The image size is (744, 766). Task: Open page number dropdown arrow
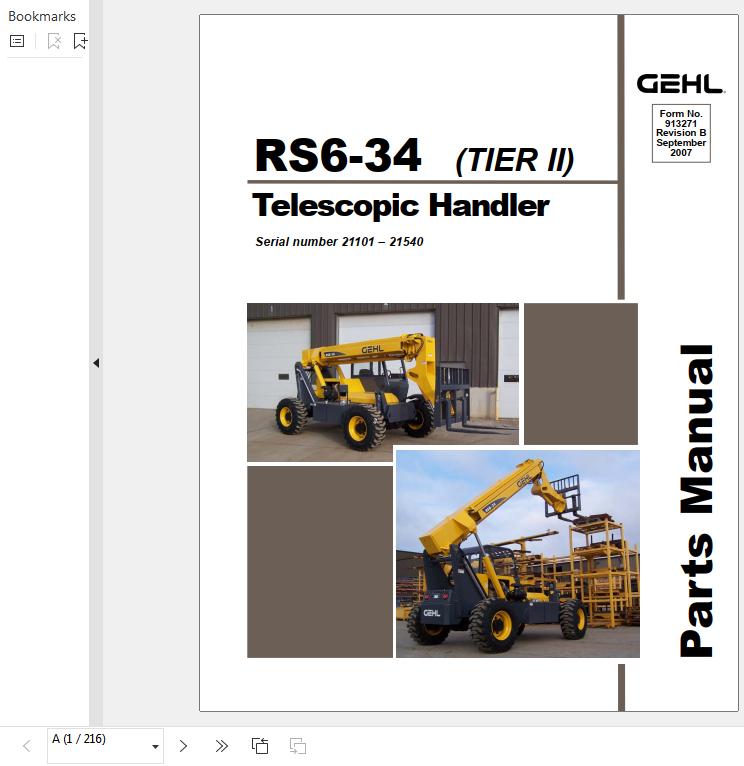tap(155, 746)
